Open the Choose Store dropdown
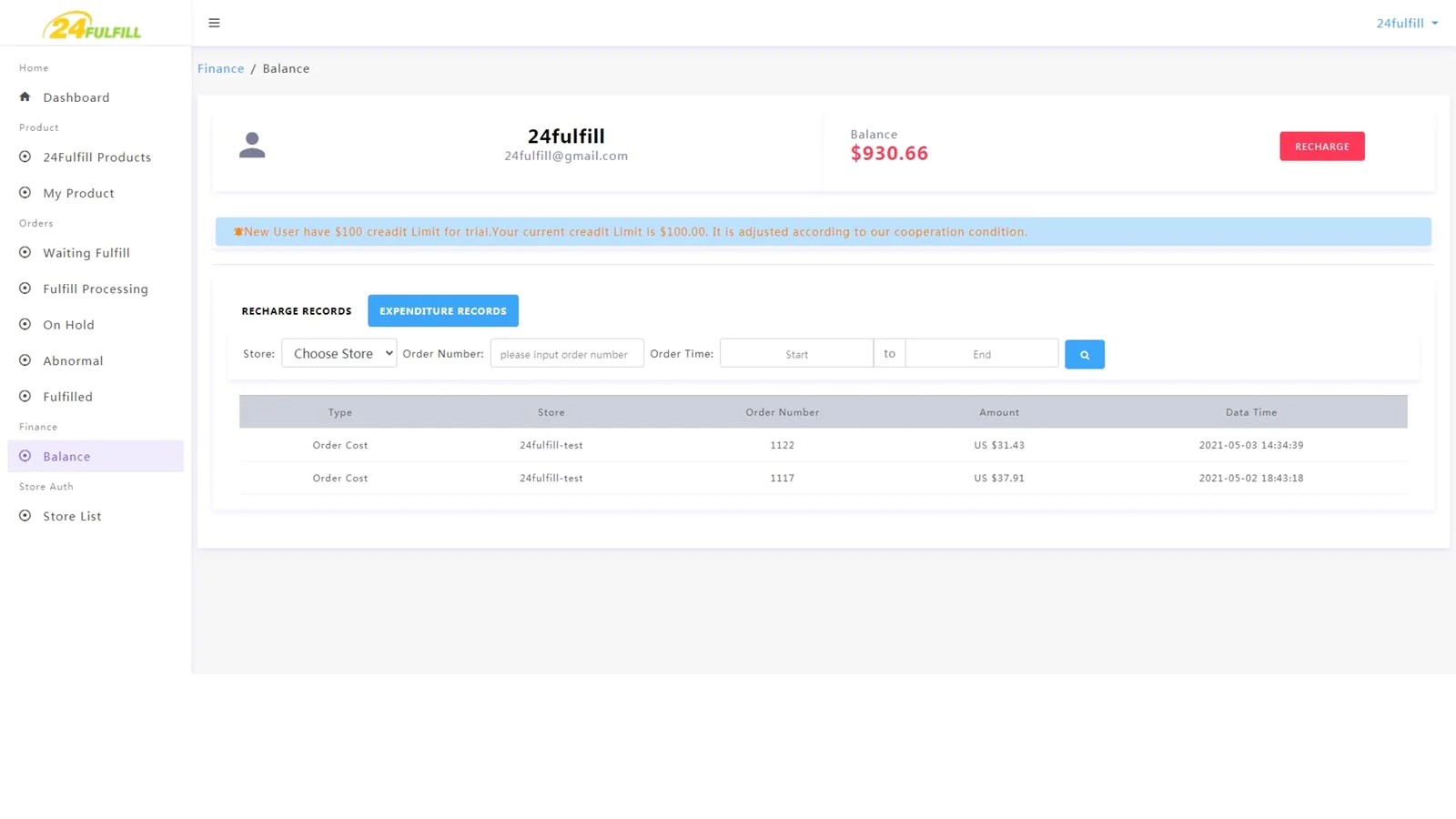Screen dimensions: 1456x819 tap(339, 353)
